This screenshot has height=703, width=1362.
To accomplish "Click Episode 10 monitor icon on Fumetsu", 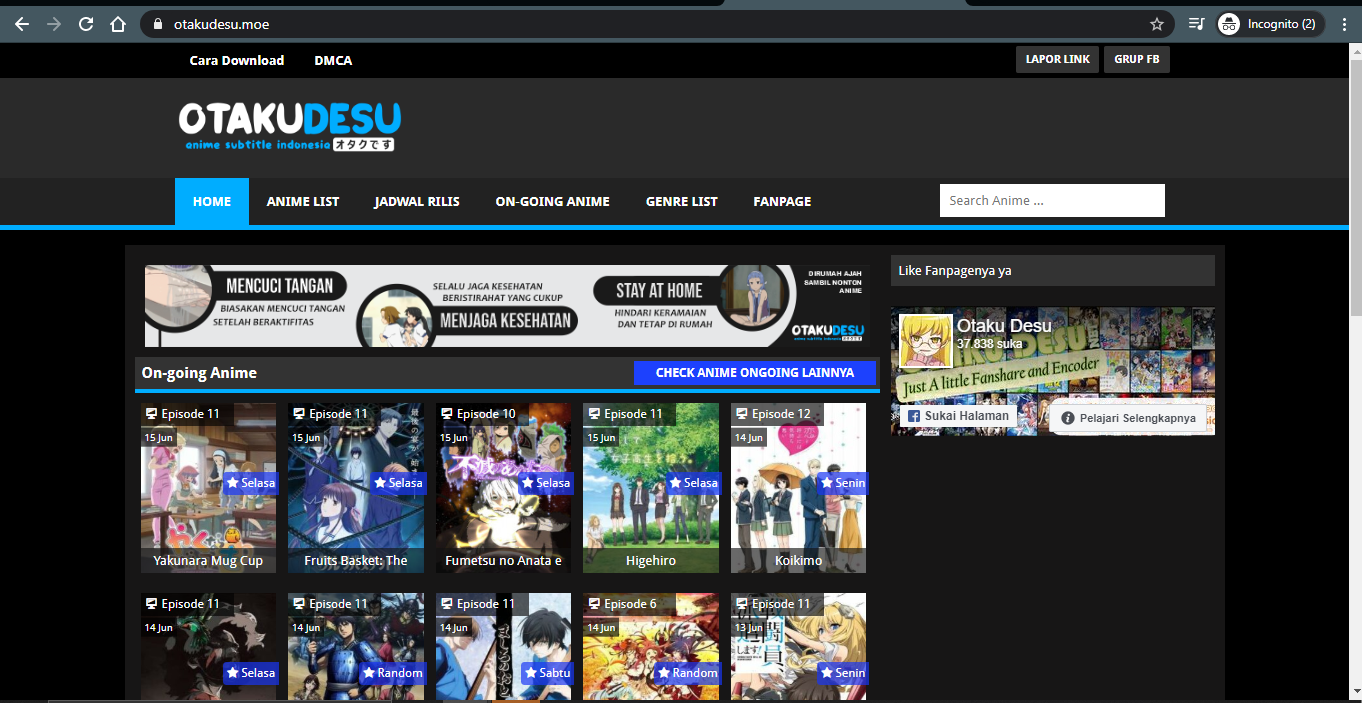I will tap(447, 414).
